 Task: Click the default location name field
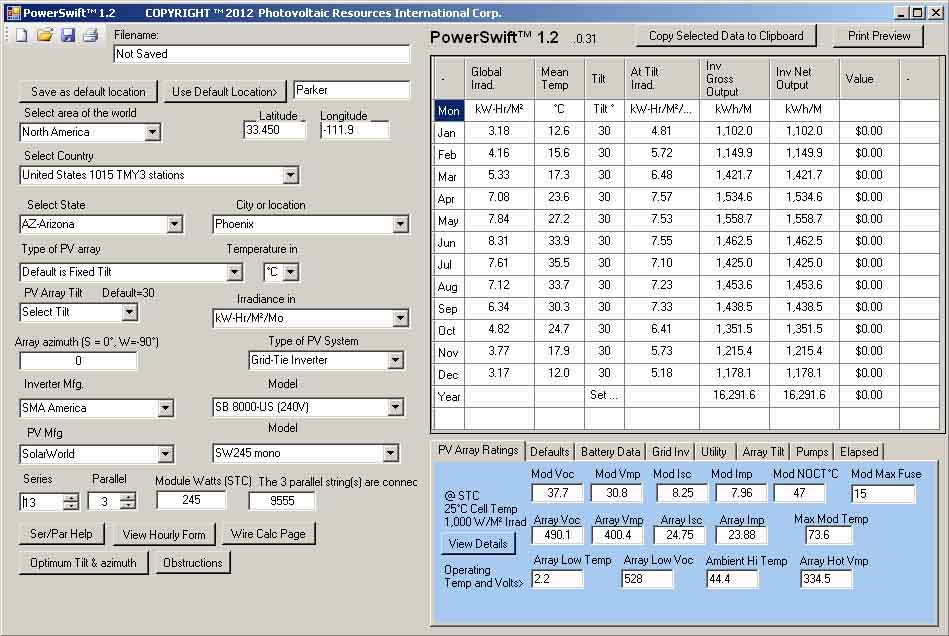(352, 90)
